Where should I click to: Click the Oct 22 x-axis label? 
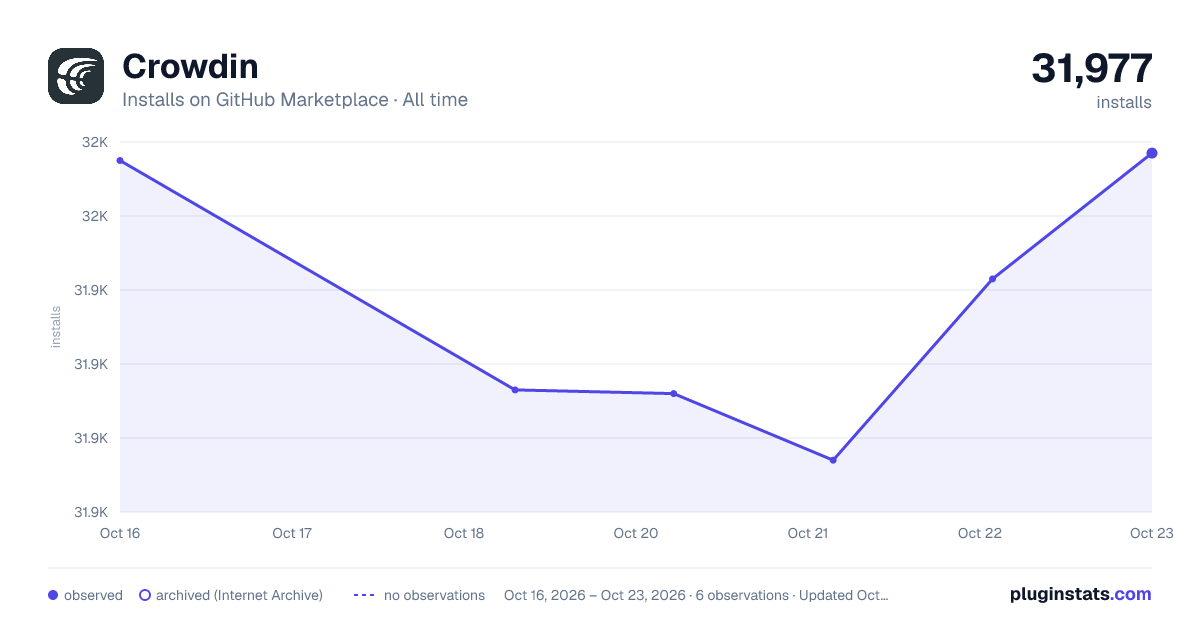(980, 533)
